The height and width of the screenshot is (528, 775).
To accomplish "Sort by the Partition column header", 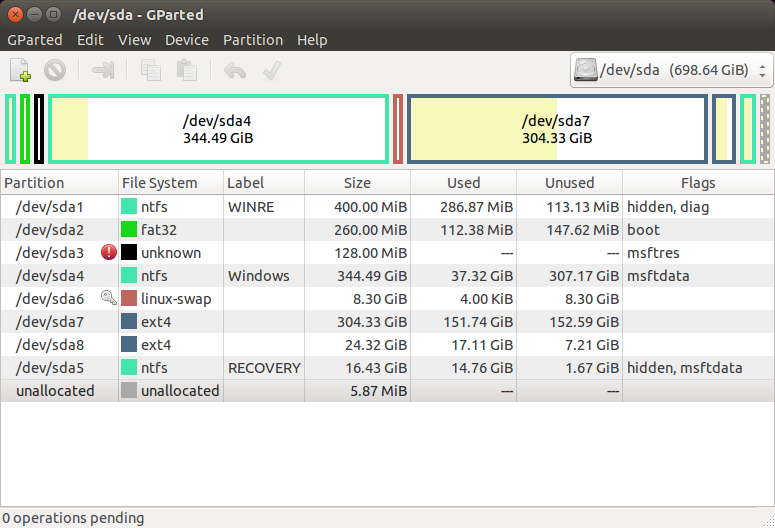I will (x=59, y=183).
